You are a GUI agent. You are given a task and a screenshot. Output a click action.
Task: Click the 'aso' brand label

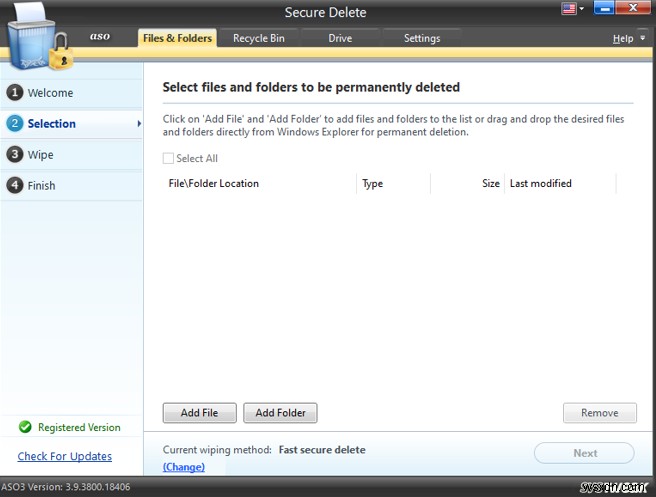click(x=100, y=36)
